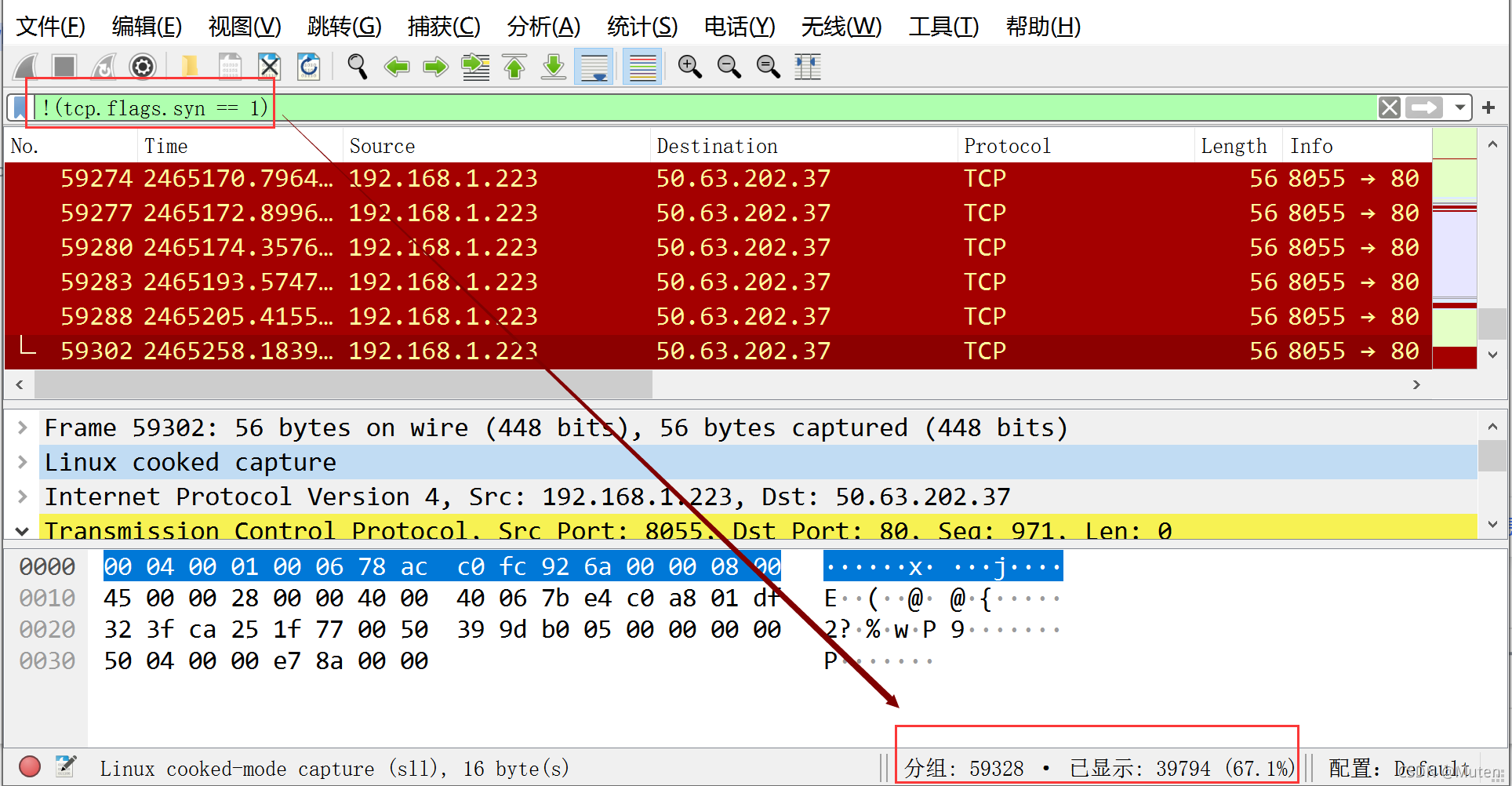Click the zoom out magnifier icon
This screenshot has width=1512, height=786.
729,67
